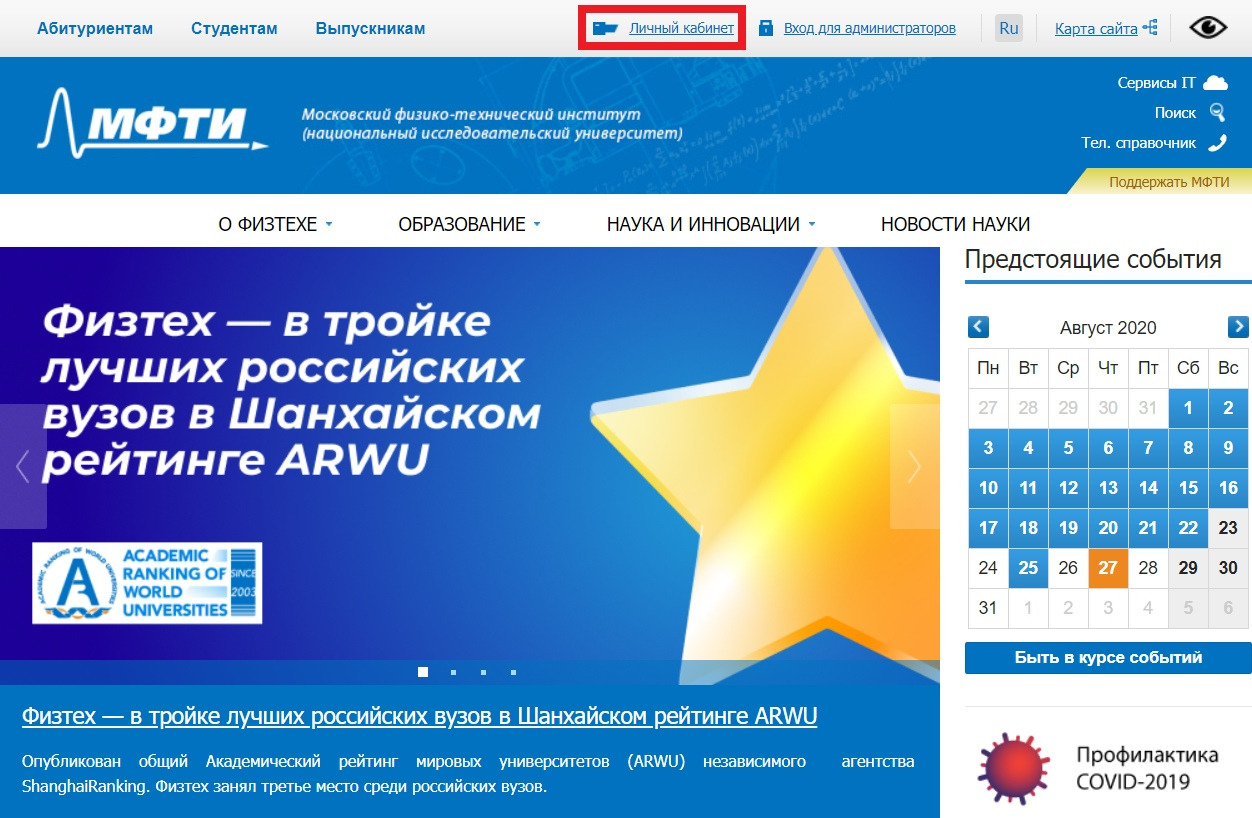
Task: Click the lock icon for admin login
Action: click(766, 28)
